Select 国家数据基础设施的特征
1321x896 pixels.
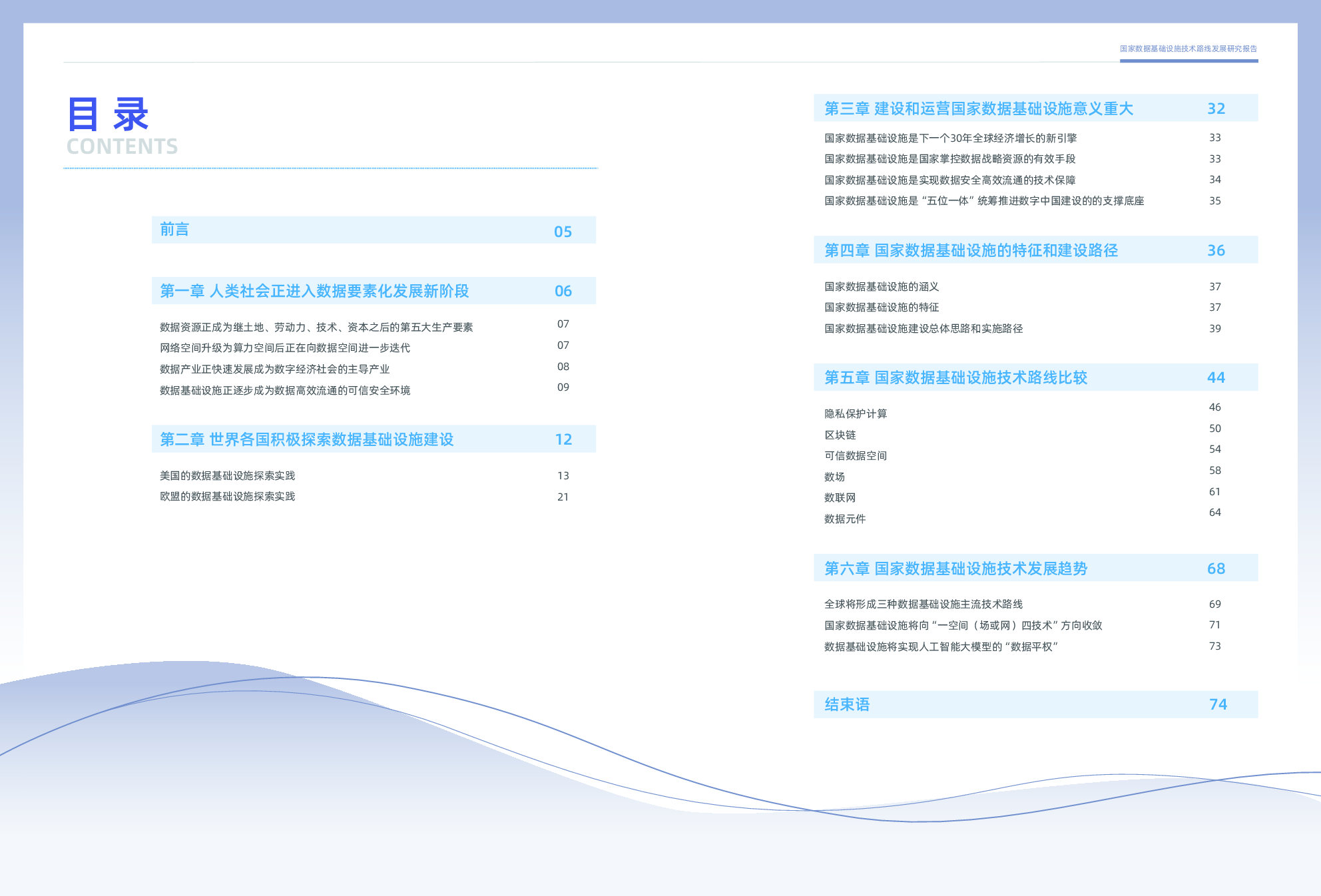(x=882, y=308)
